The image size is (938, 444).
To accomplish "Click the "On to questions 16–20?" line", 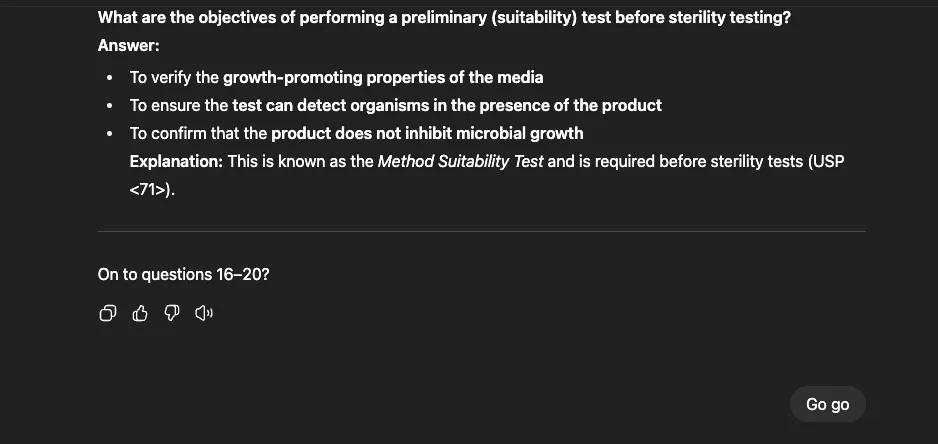I will point(183,274).
